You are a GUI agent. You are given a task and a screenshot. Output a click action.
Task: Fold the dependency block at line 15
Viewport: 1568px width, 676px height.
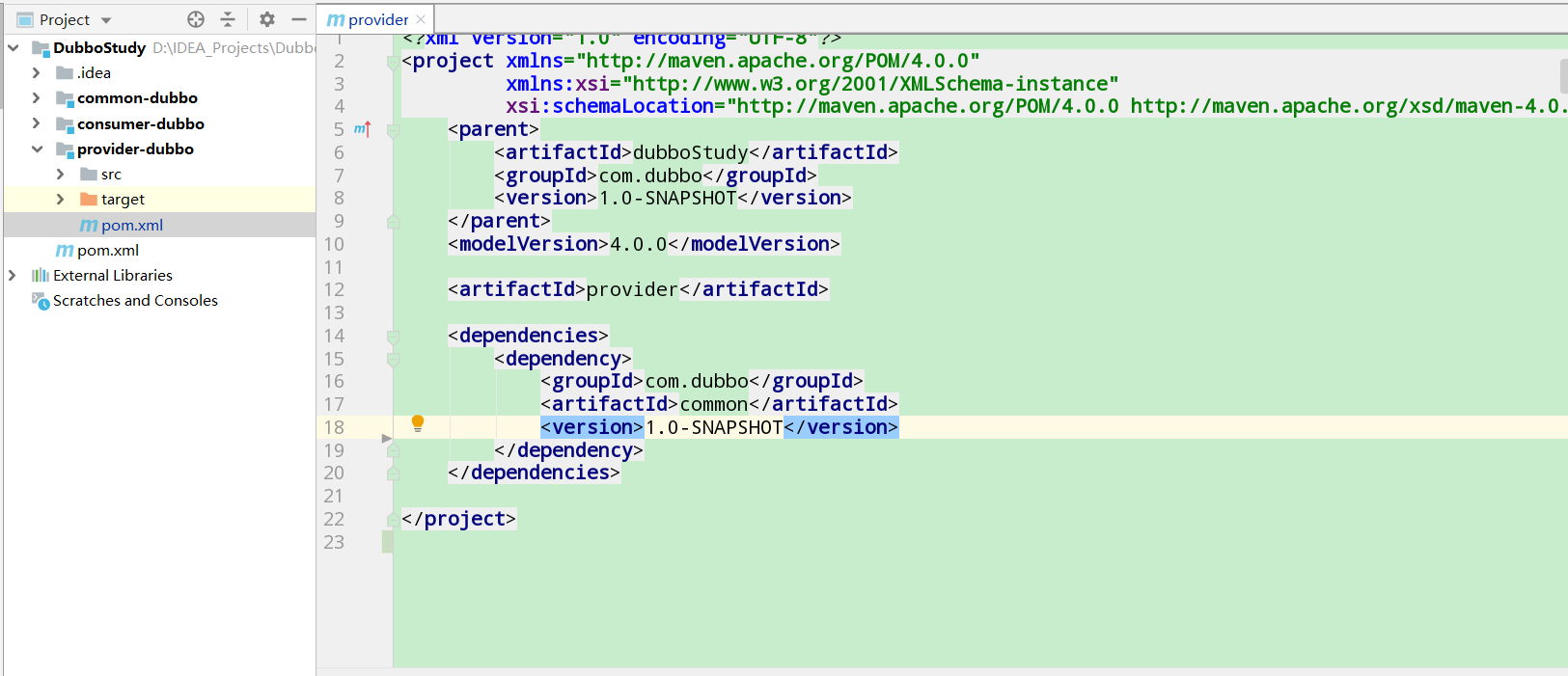[x=393, y=360]
